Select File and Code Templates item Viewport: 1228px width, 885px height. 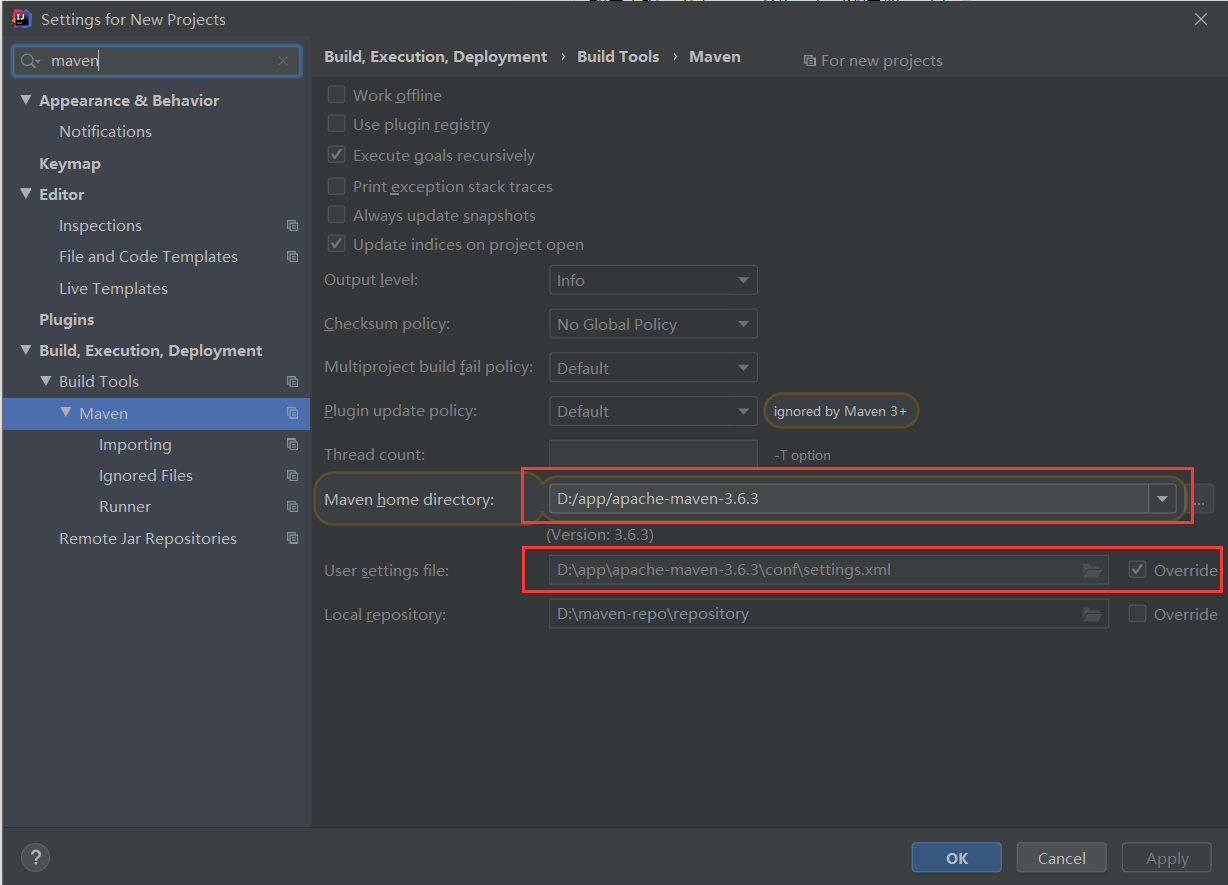[x=148, y=256]
